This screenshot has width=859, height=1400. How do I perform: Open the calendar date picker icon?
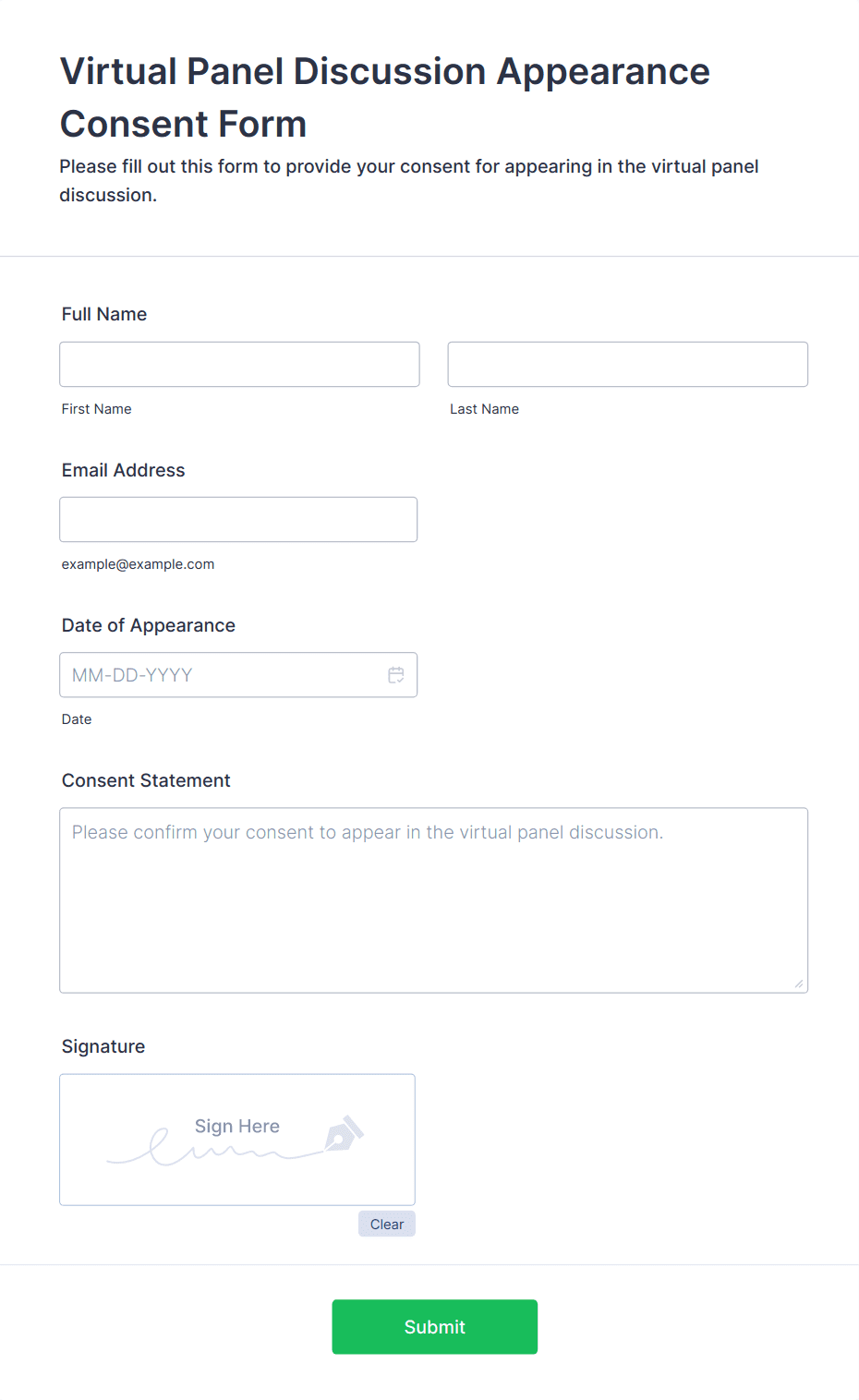[396, 675]
